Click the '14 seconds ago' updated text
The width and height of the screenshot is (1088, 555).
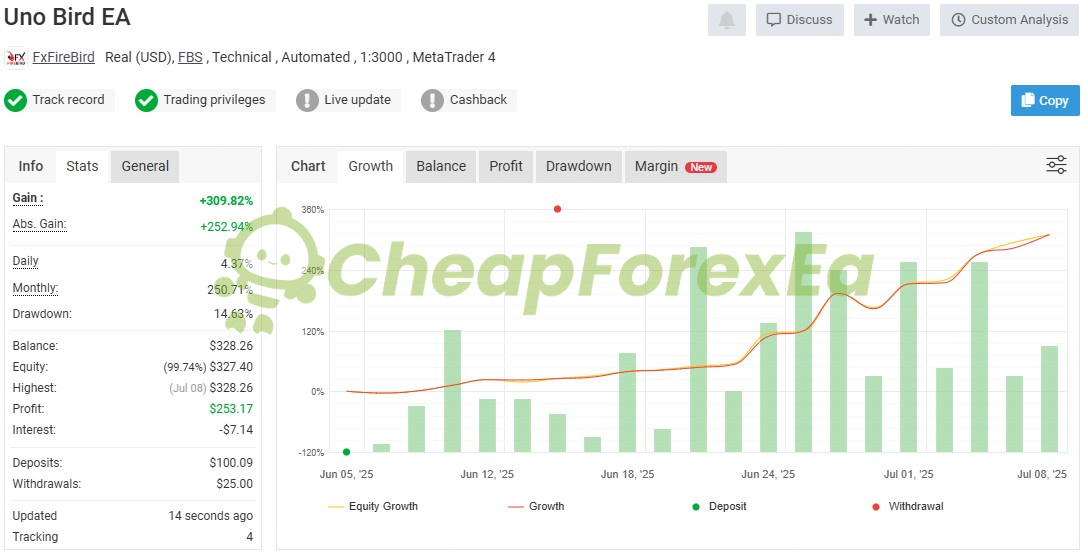click(210, 516)
